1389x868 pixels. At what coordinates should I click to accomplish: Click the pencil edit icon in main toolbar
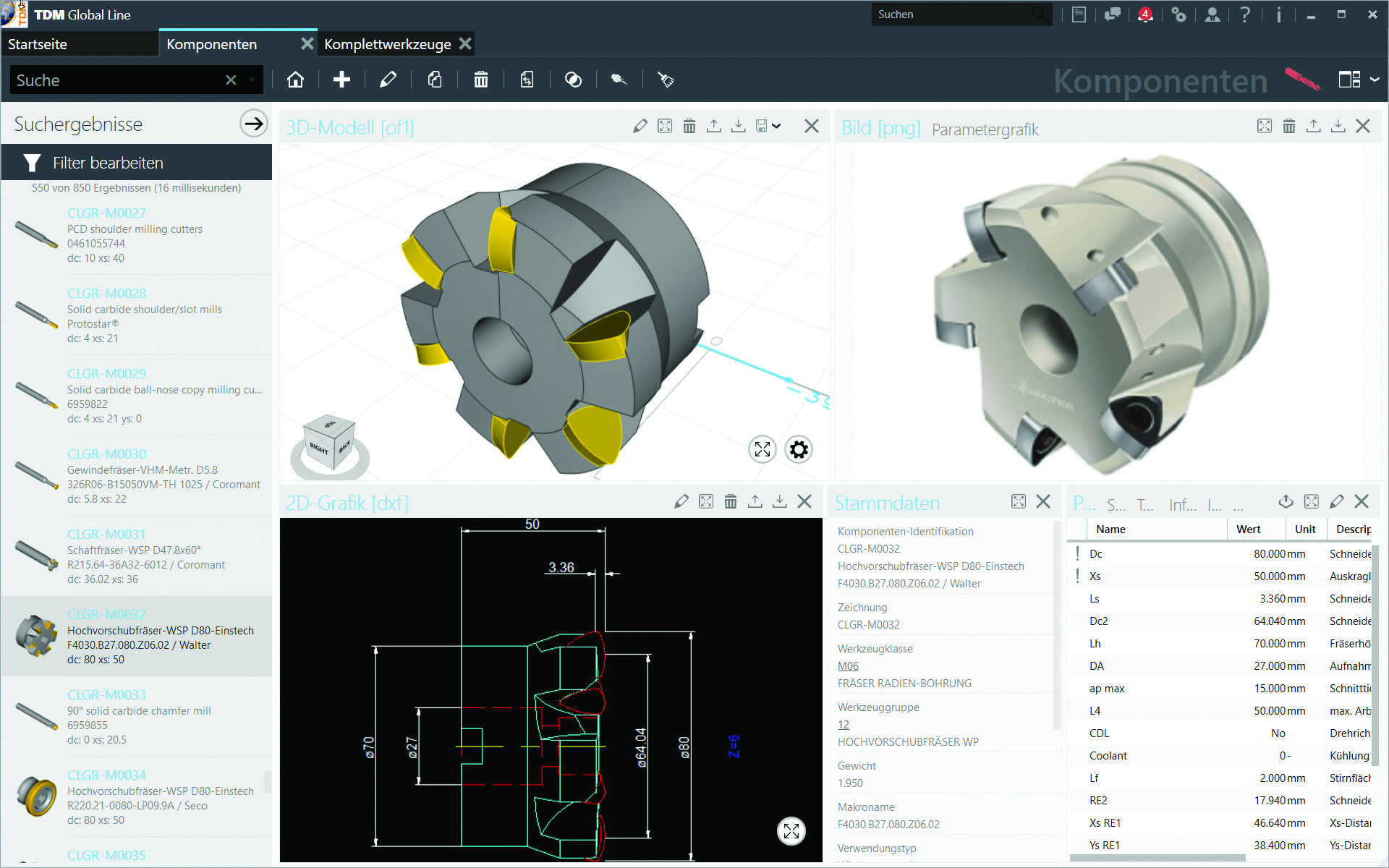[x=388, y=80]
